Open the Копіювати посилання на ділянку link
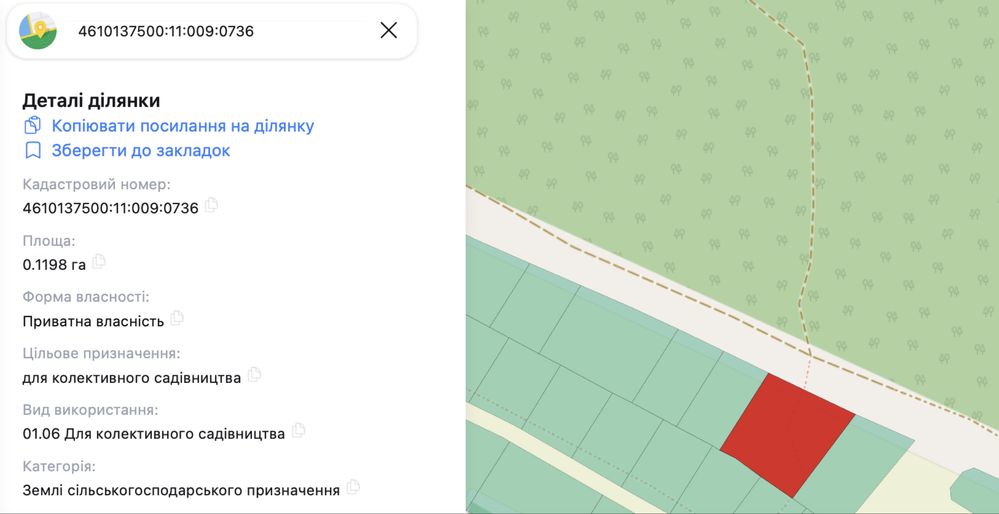The height and width of the screenshot is (514, 999). click(183, 125)
